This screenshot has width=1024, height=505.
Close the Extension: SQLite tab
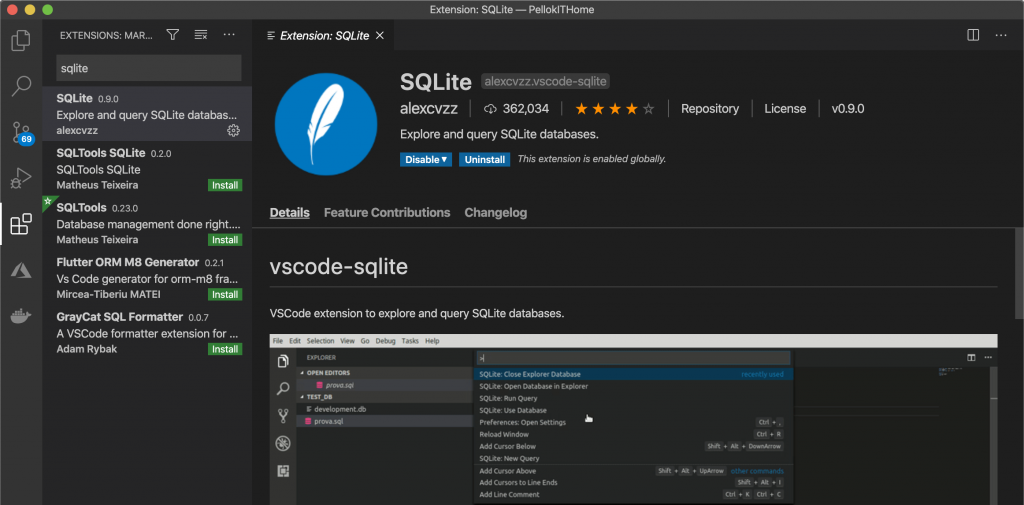[x=380, y=36]
